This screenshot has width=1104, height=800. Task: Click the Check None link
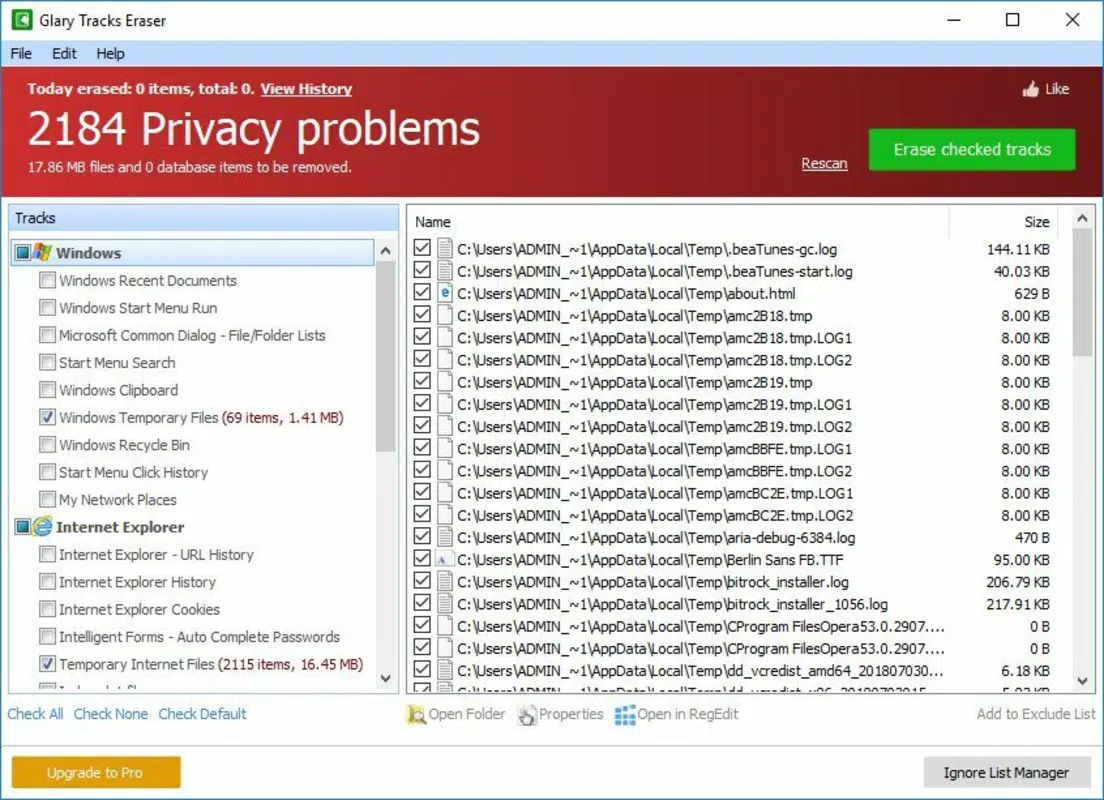coord(111,714)
